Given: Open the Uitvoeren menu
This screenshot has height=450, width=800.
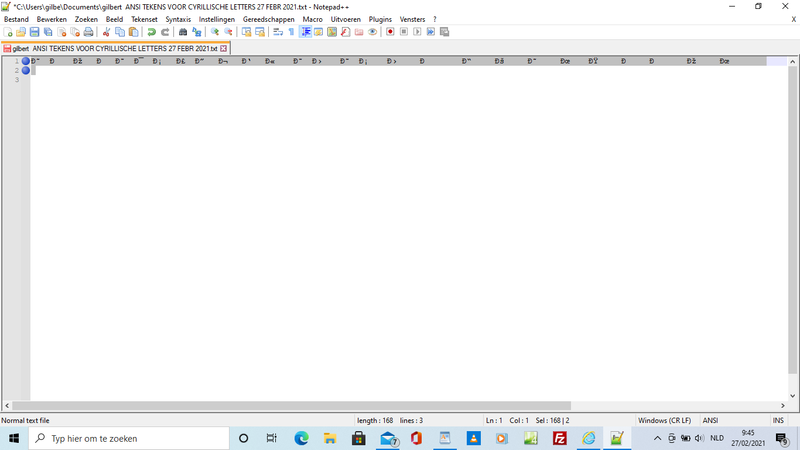Looking at the screenshot, I should [x=345, y=19].
